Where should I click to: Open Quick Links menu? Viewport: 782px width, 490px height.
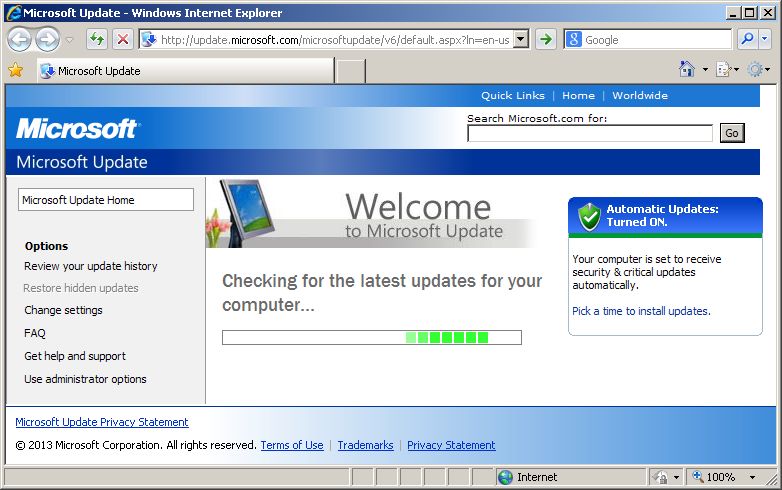click(x=513, y=95)
